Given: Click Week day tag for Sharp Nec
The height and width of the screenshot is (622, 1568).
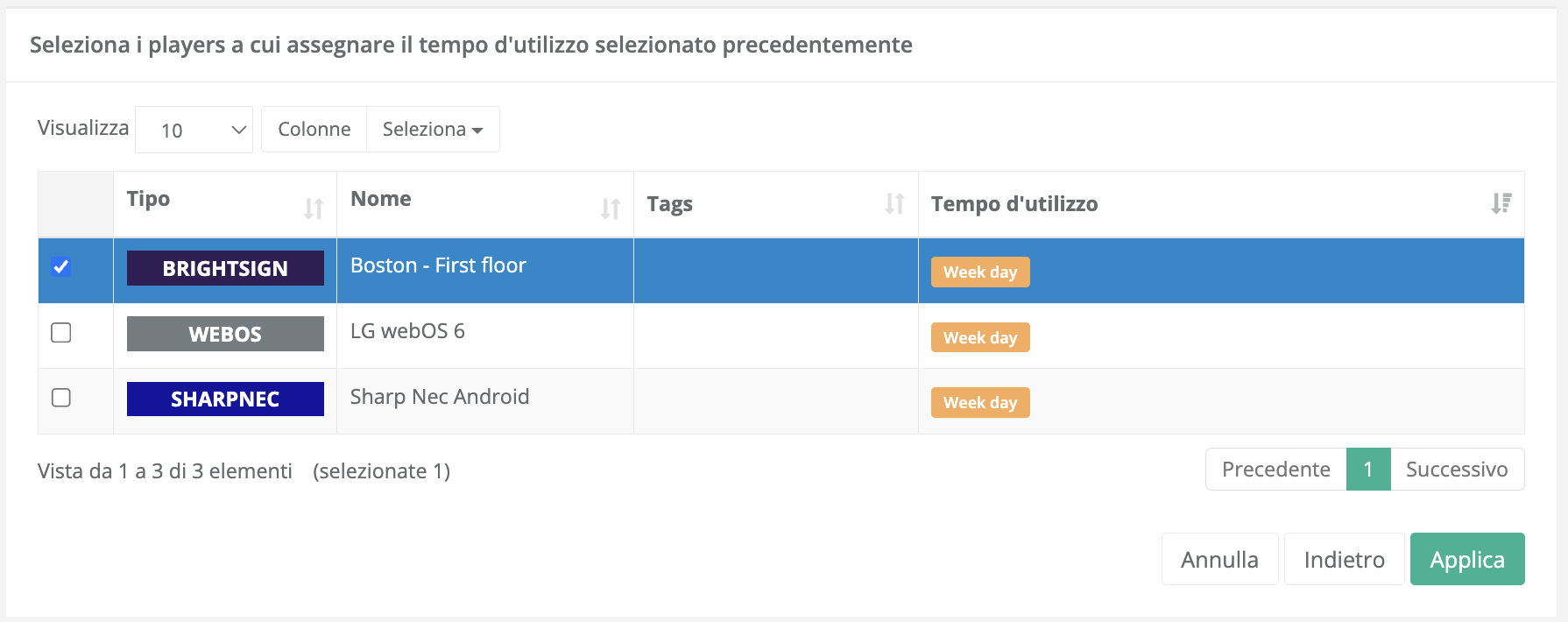Looking at the screenshot, I should (x=980, y=403).
